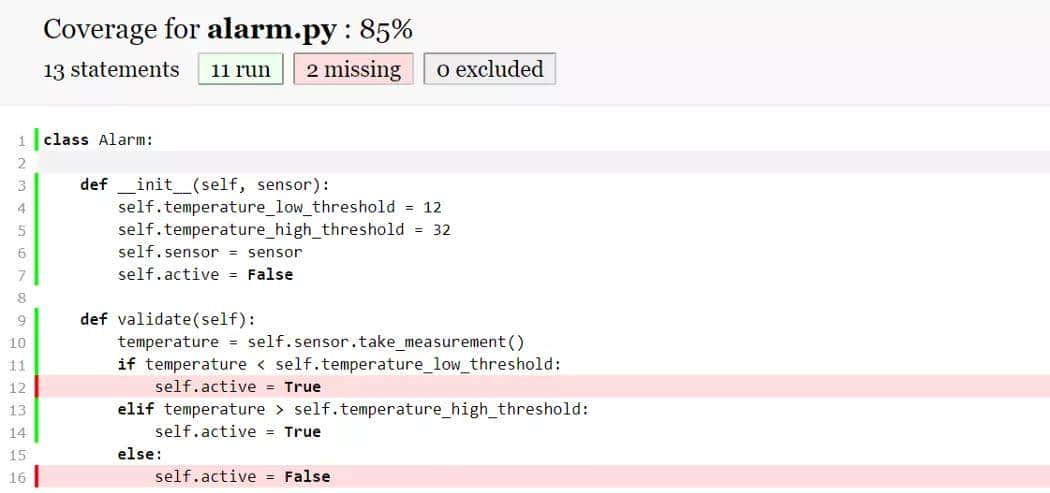
Task: Click the highlighted missing "self.active = False" line
Action: tap(242, 477)
